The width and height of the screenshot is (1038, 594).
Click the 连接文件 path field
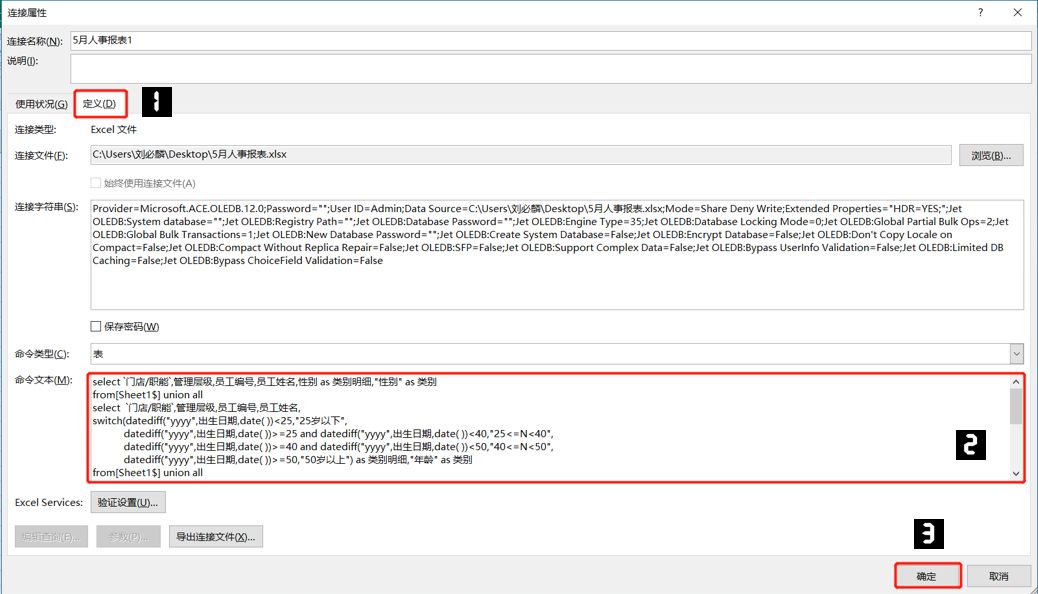(x=520, y=155)
